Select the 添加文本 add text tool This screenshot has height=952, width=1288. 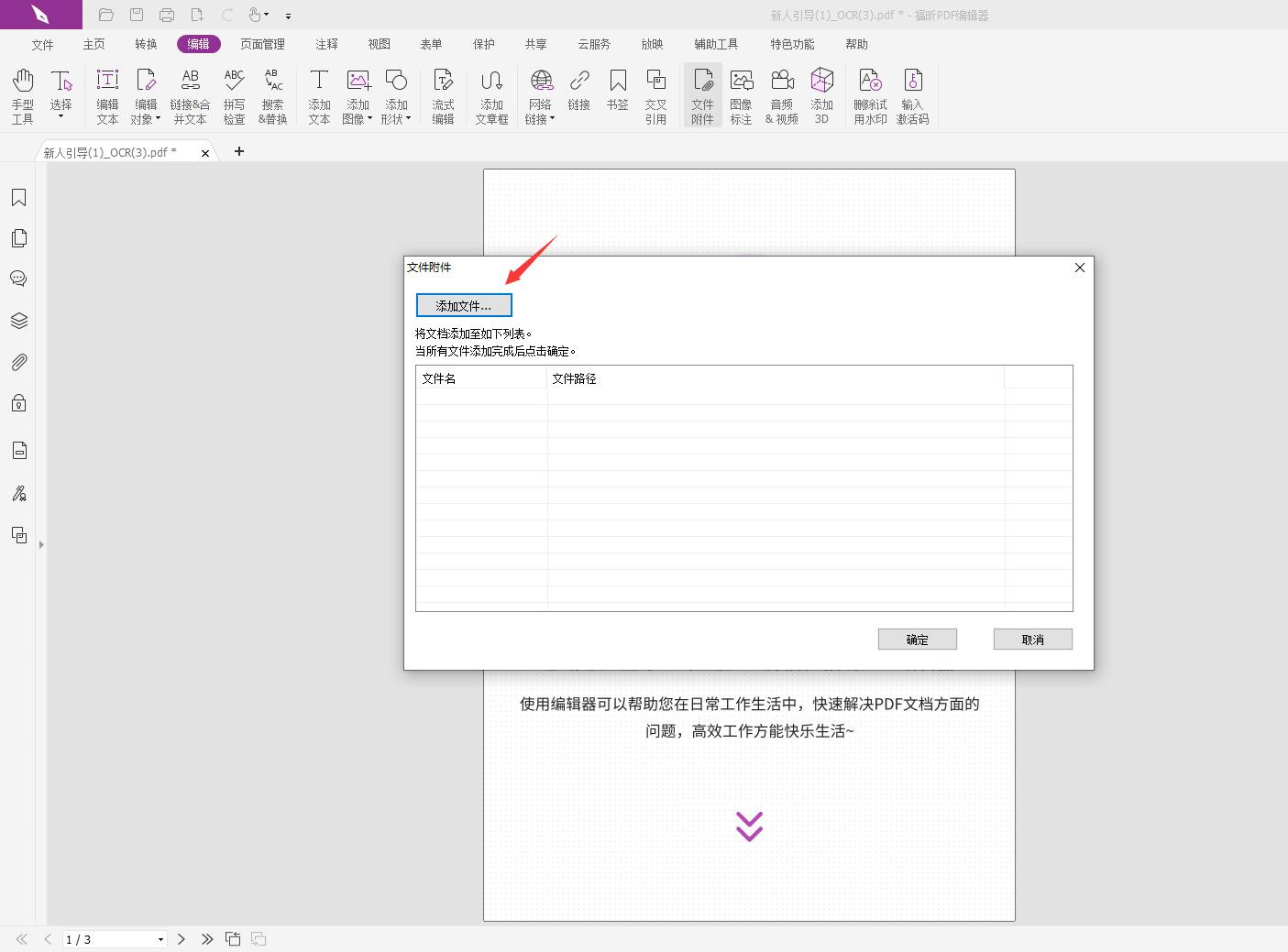(319, 92)
